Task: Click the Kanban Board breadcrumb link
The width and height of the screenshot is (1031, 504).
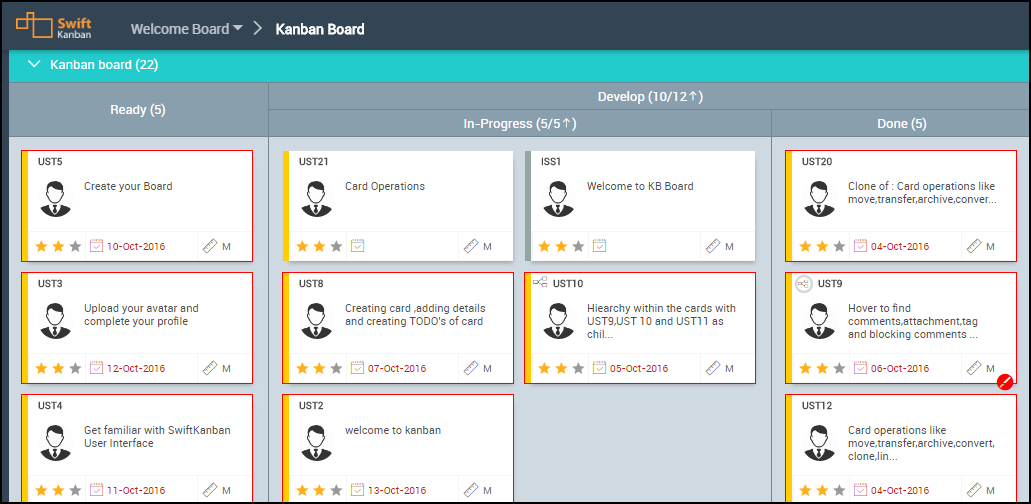Action: click(320, 29)
